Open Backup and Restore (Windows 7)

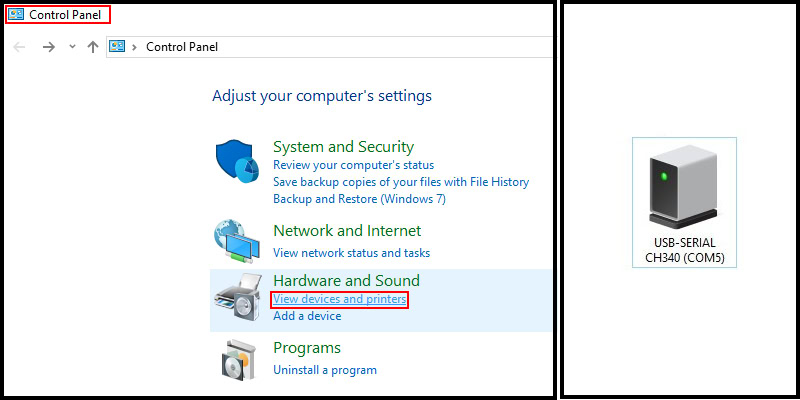coord(359,199)
